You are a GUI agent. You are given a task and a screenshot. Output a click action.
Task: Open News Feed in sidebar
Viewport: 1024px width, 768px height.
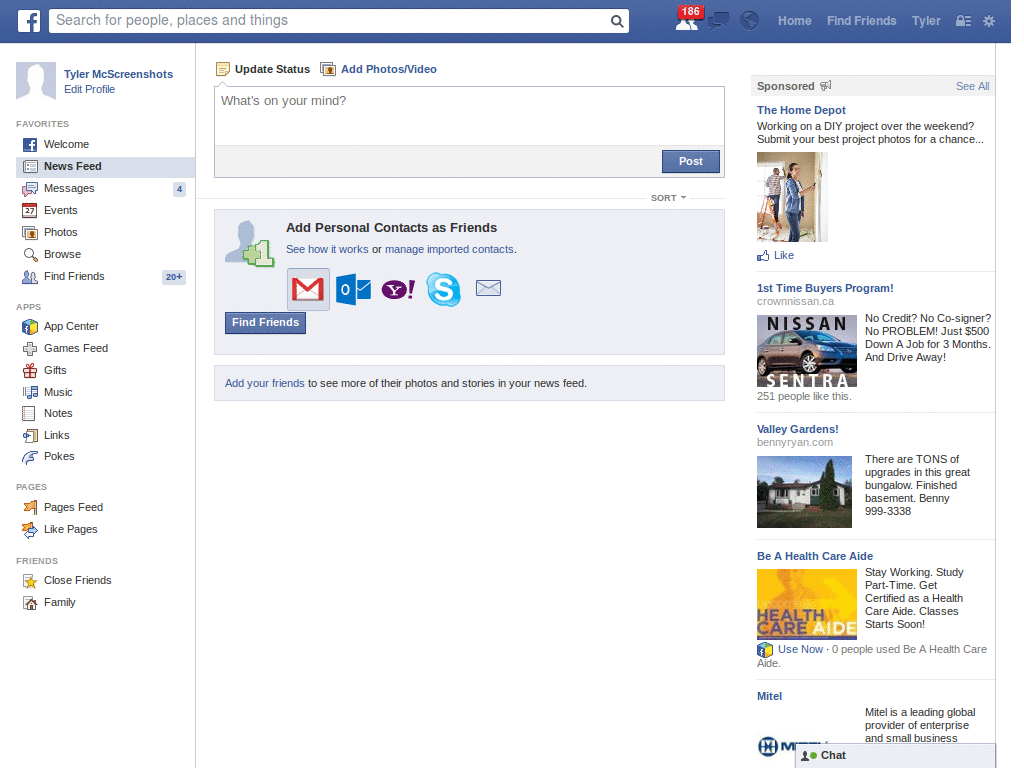[105, 167]
